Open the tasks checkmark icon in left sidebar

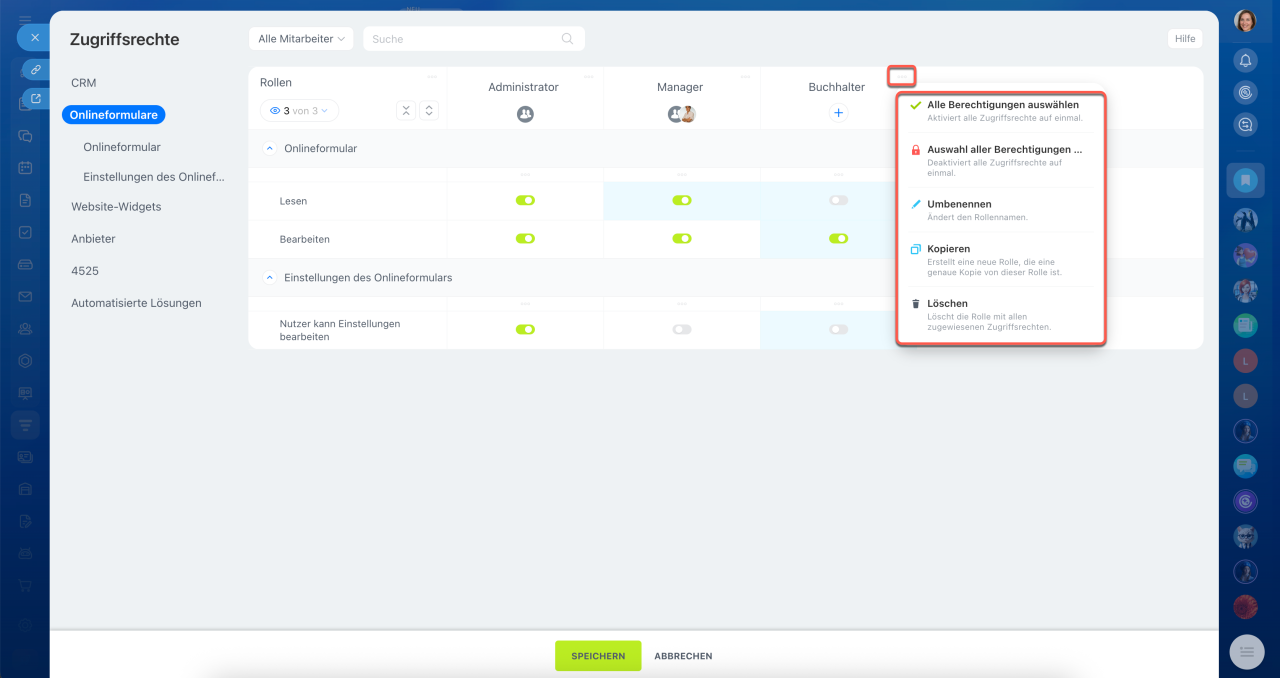tap(25, 232)
